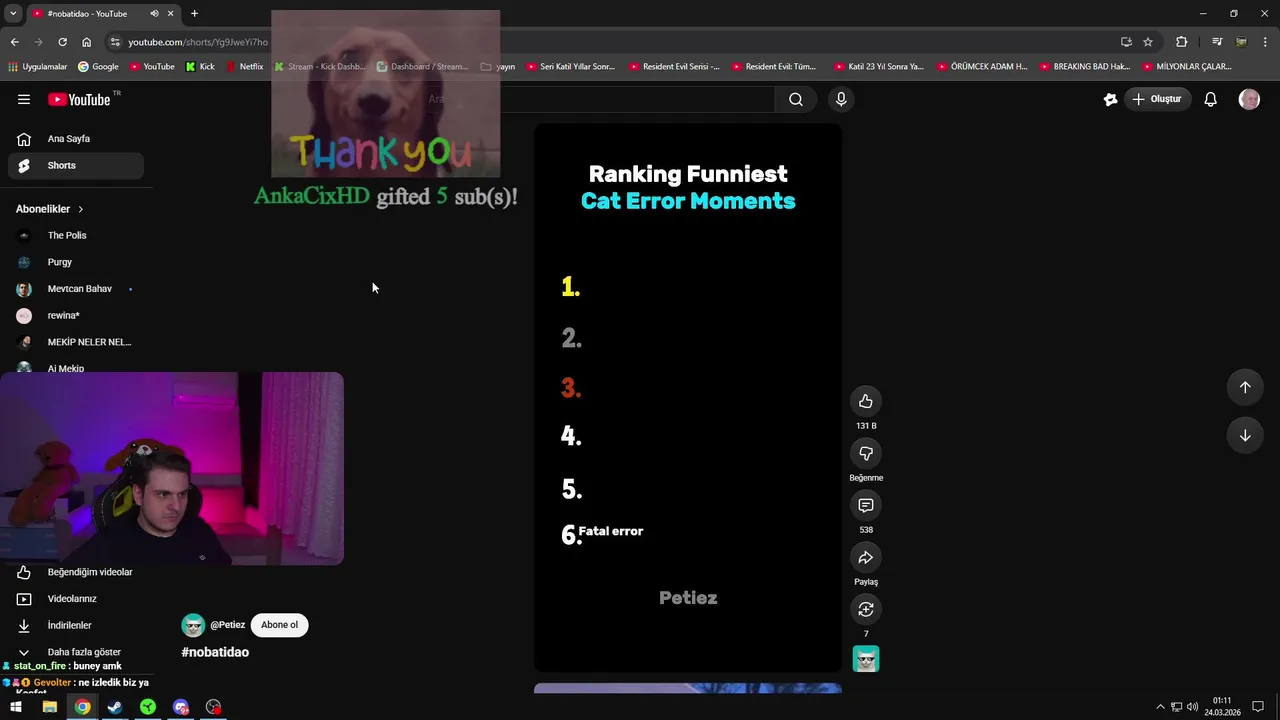Open Discord from the taskbar

(181, 707)
